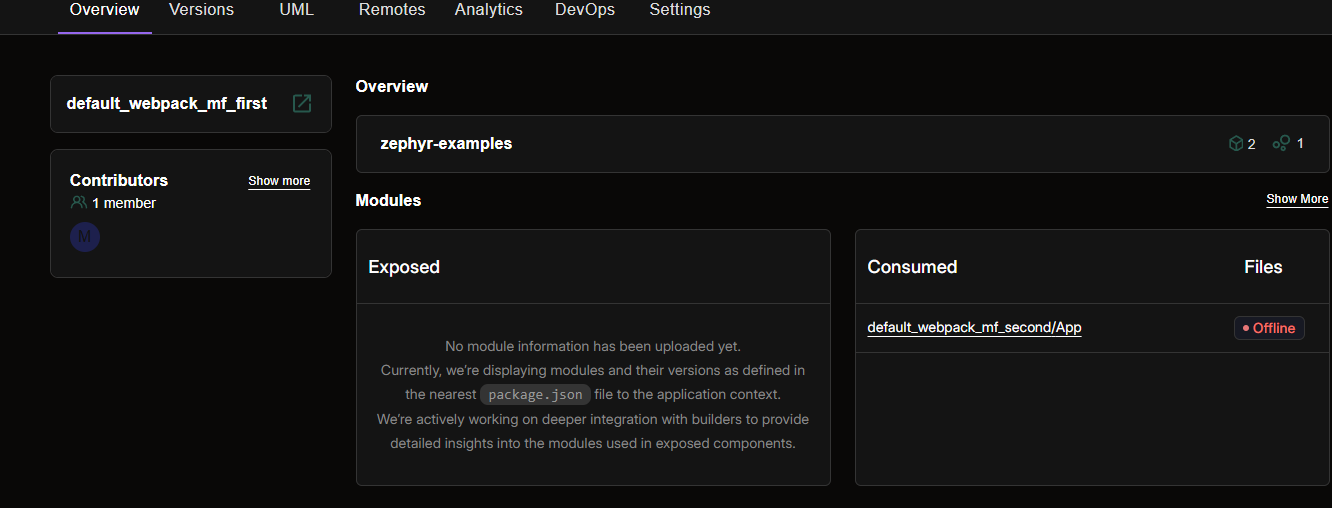The height and width of the screenshot is (508, 1332).
Task: Open the default_webpack_mf_second/App consumed module link
Action: tap(974, 327)
